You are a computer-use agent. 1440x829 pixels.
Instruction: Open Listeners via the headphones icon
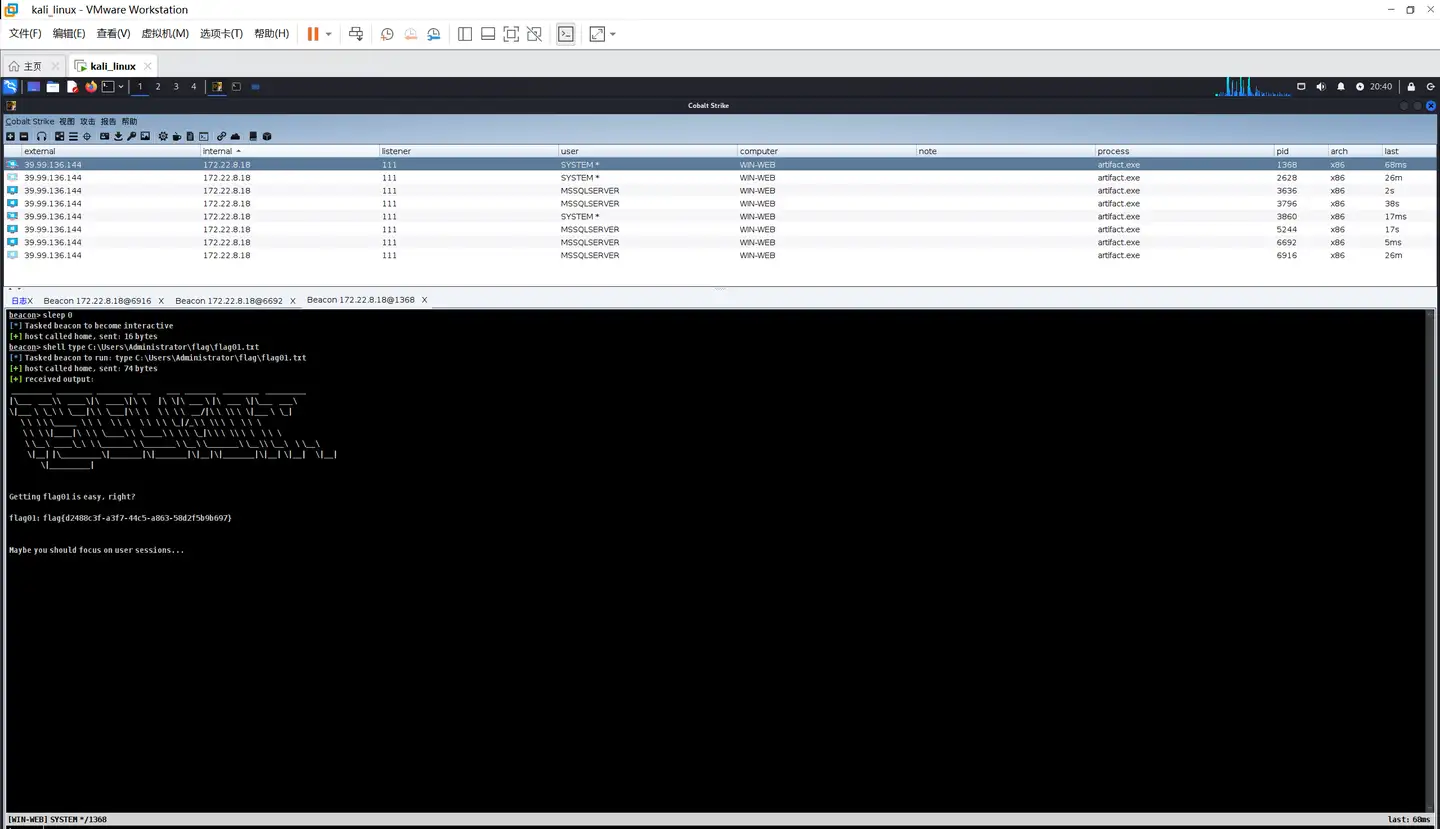(x=42, y=136)
